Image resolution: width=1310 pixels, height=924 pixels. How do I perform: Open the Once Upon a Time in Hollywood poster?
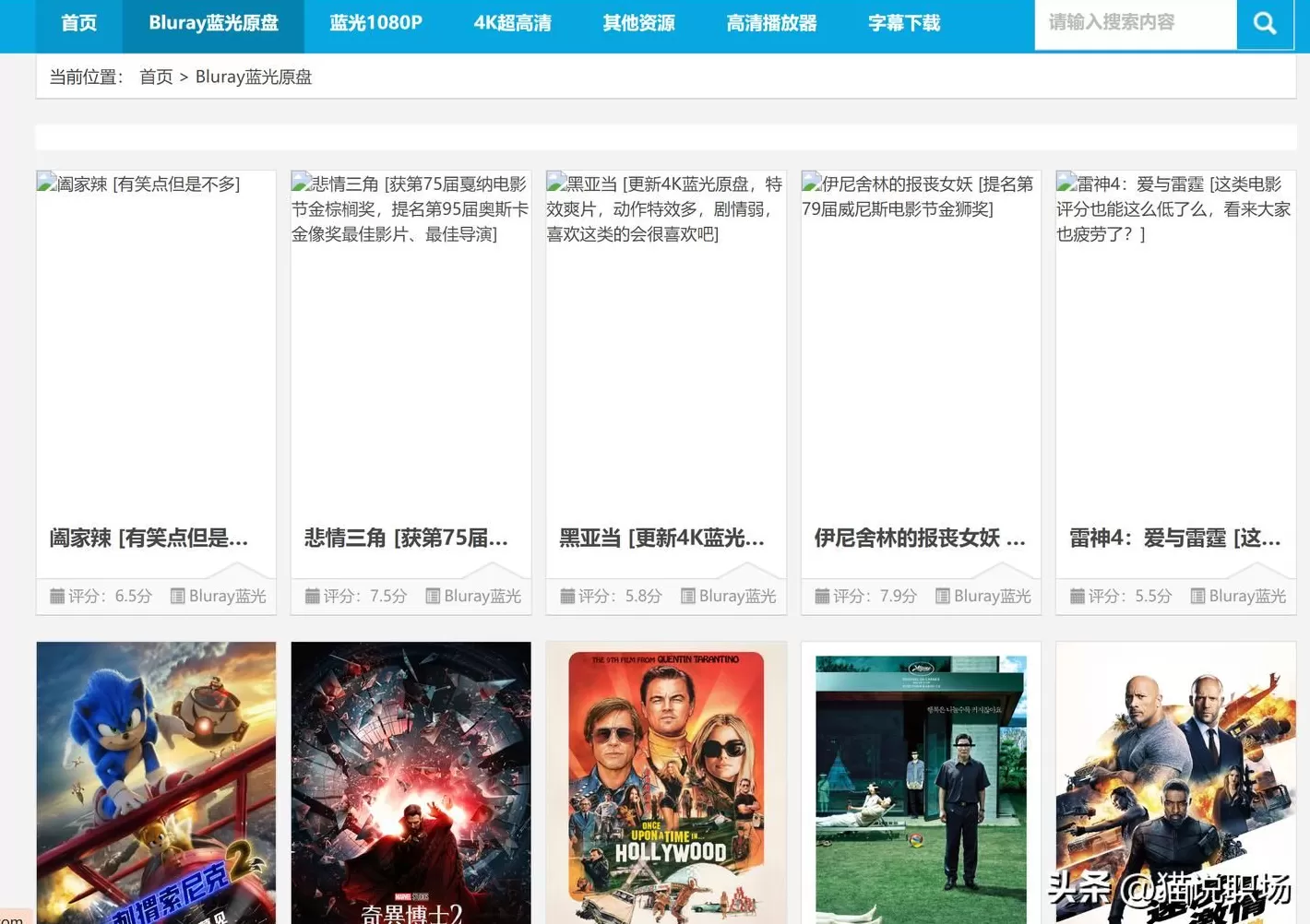tap(665, 782)
